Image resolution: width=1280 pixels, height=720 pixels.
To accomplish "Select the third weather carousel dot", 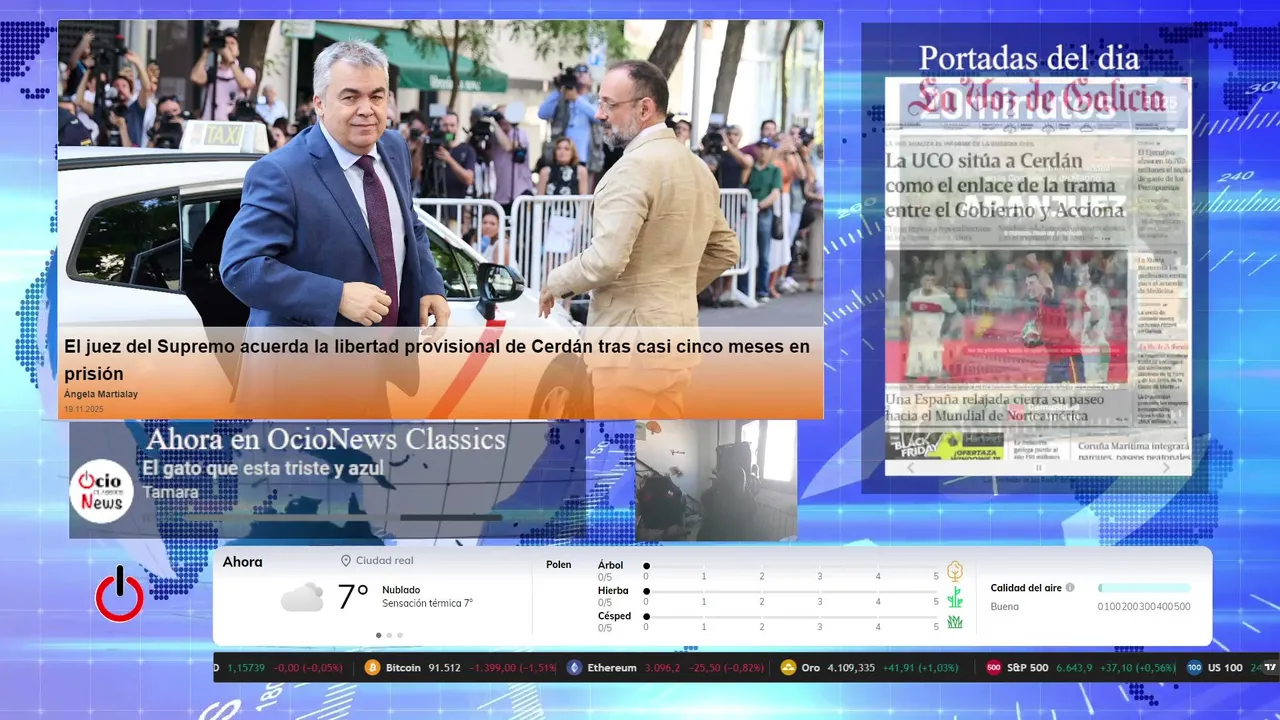I will click(x=400, y=635).
